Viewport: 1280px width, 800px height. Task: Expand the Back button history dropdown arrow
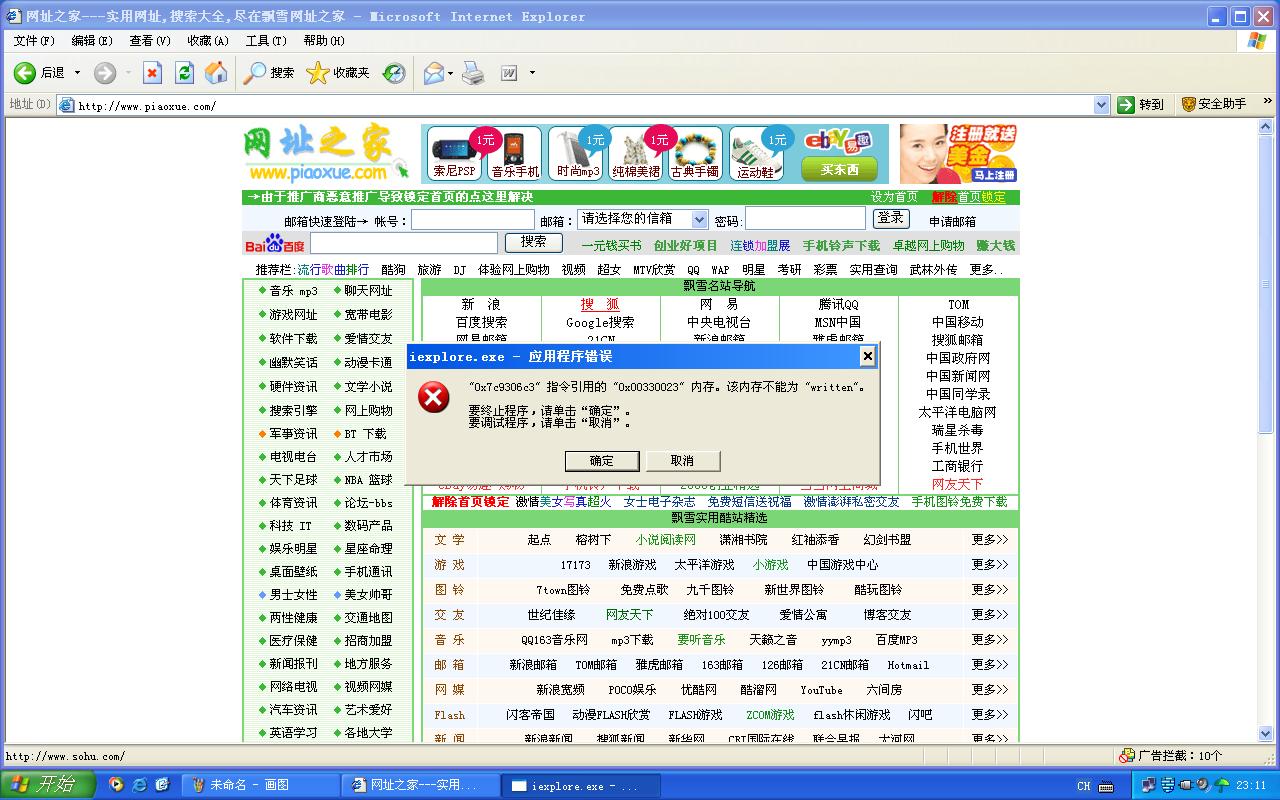(77, 73)
